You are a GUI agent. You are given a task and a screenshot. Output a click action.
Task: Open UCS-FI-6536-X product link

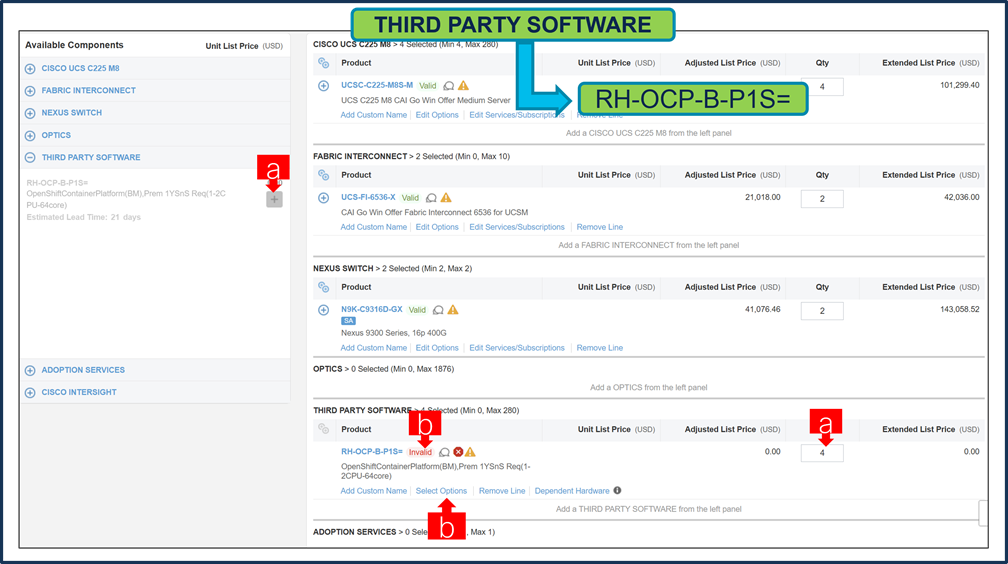[x=368, y=197]
